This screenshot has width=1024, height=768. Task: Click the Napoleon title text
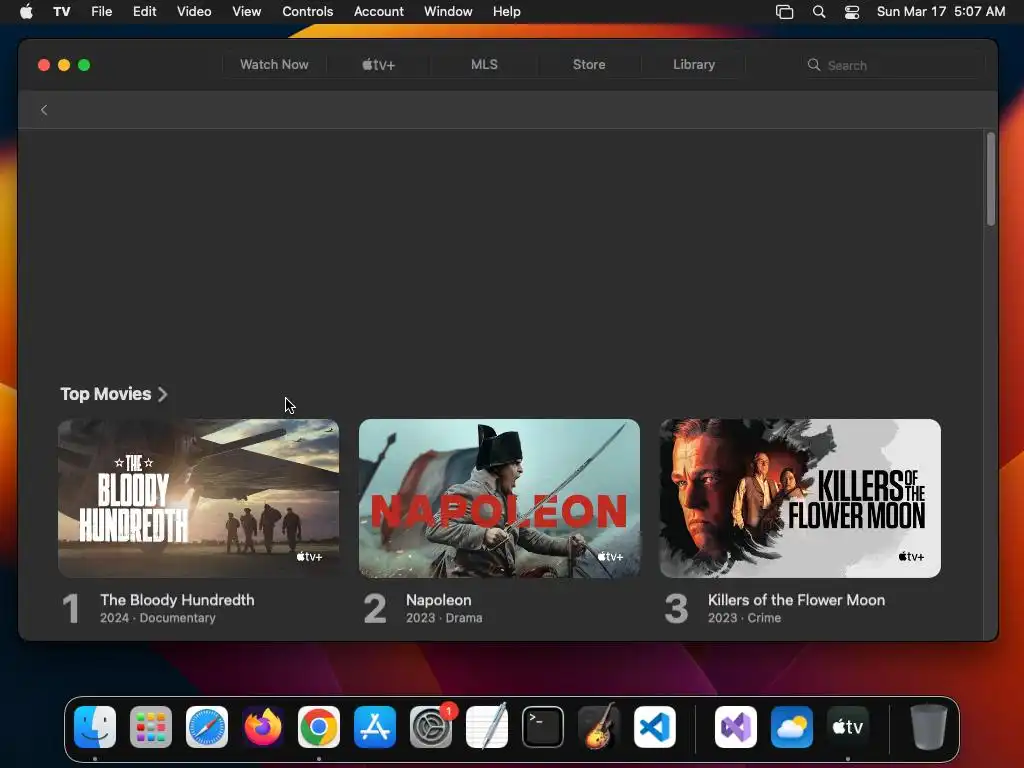pyautogui.click(x=438, y=600)
